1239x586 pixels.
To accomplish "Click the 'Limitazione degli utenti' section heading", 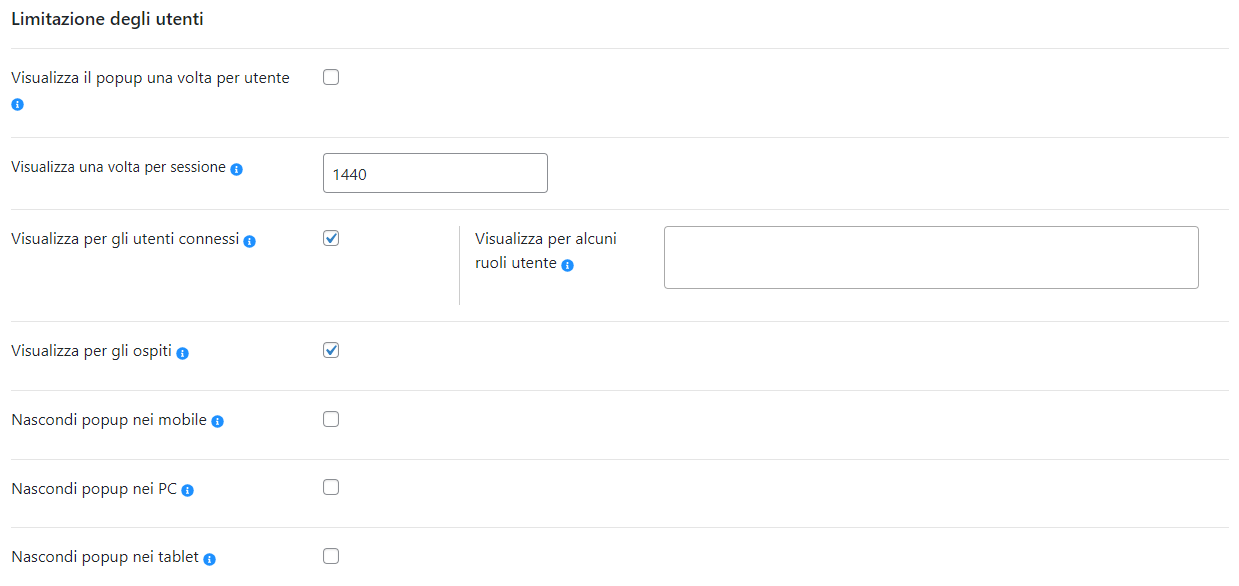I will point(107,19).
